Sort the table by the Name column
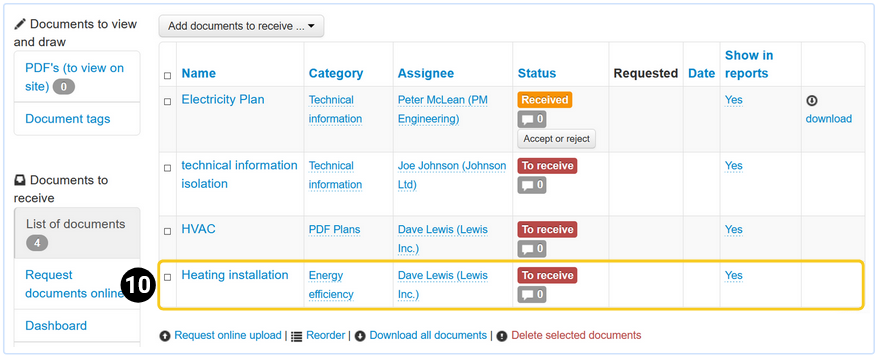 click(x=198, y=73)
